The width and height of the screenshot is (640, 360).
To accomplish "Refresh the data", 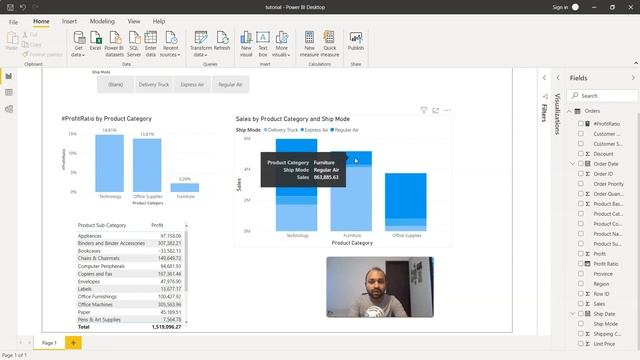I will tap(222, 41).
